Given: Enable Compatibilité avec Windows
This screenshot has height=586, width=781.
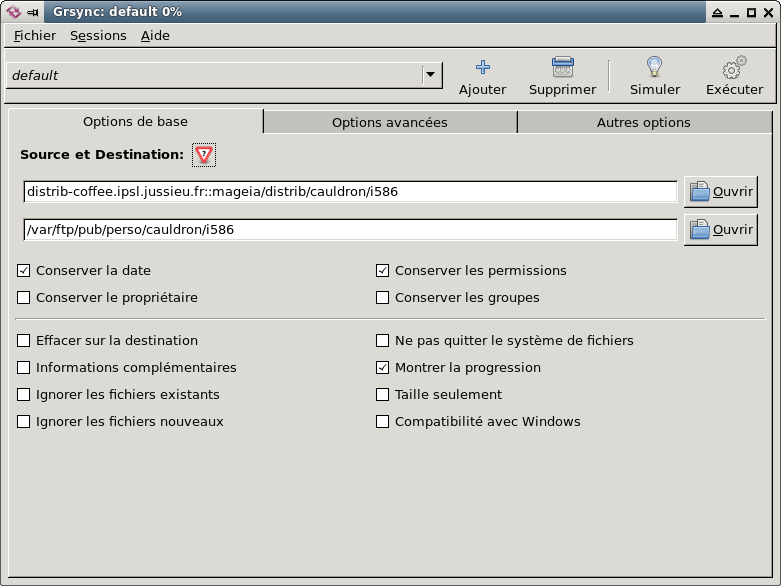Looking at the screenshot, I should 382,421.
